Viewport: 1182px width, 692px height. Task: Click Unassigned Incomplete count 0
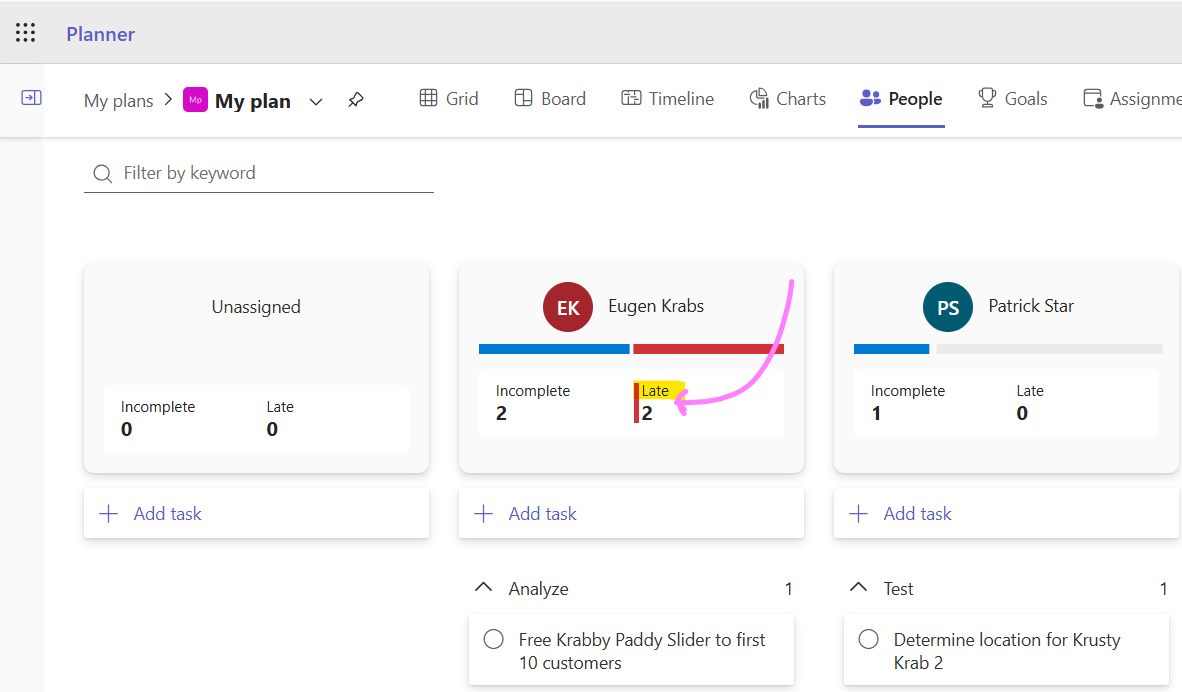(127, 429)
